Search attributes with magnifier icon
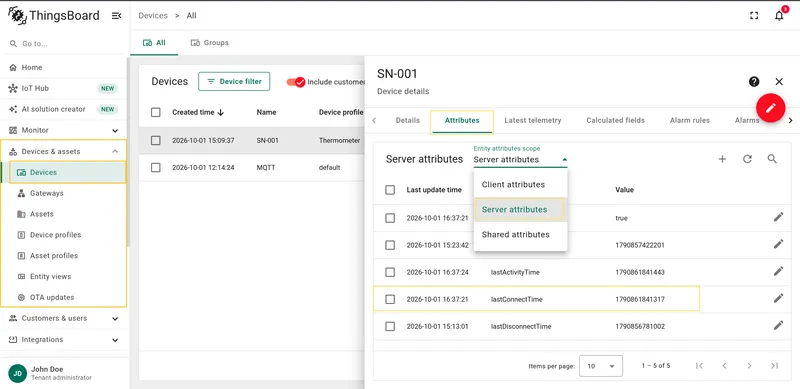The width and height of the screenshot is (800, 389). 772,159
